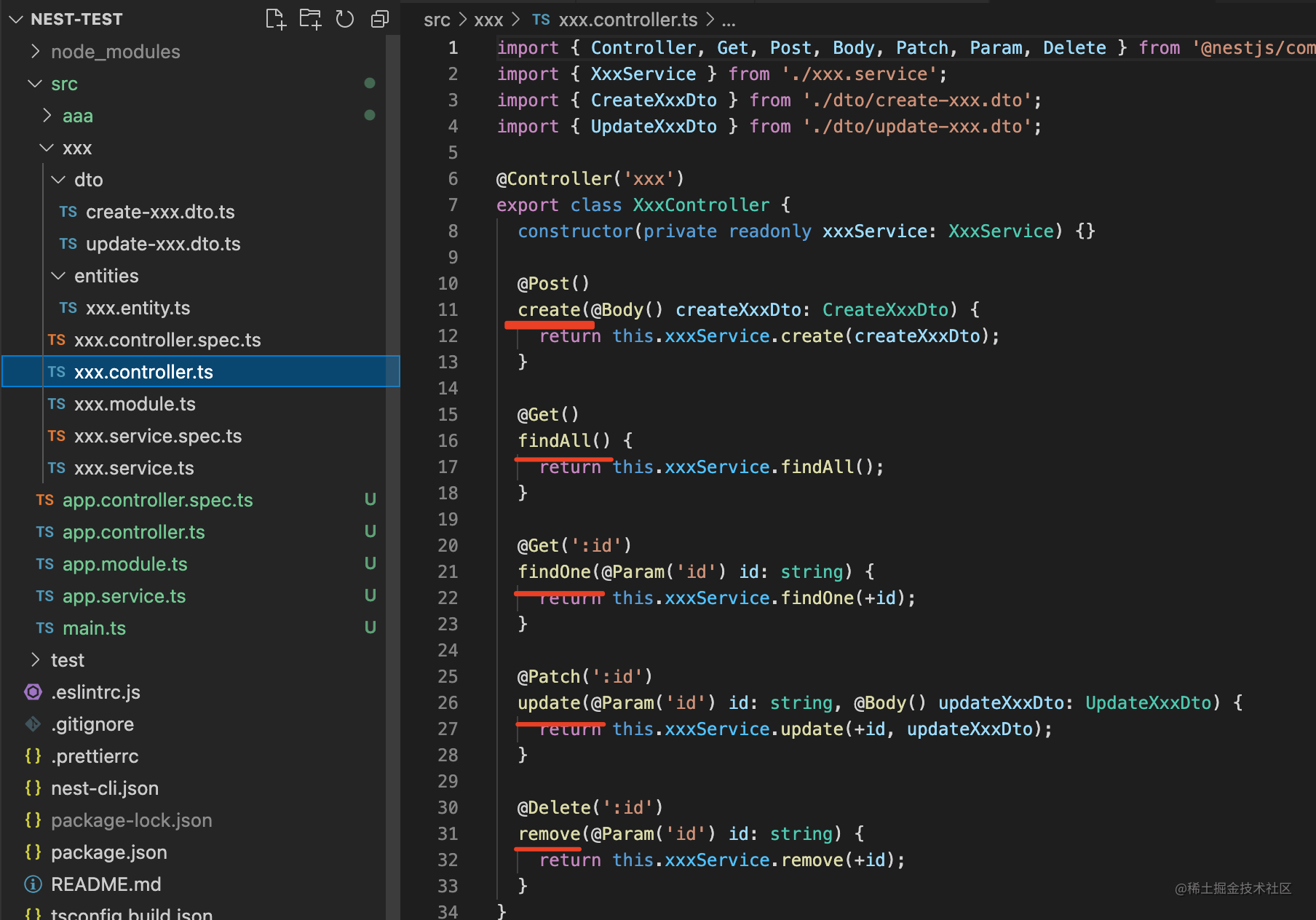Open xxx.service.ts from the file tree
Screen dimensions: 1316x920
coord(134,468)
